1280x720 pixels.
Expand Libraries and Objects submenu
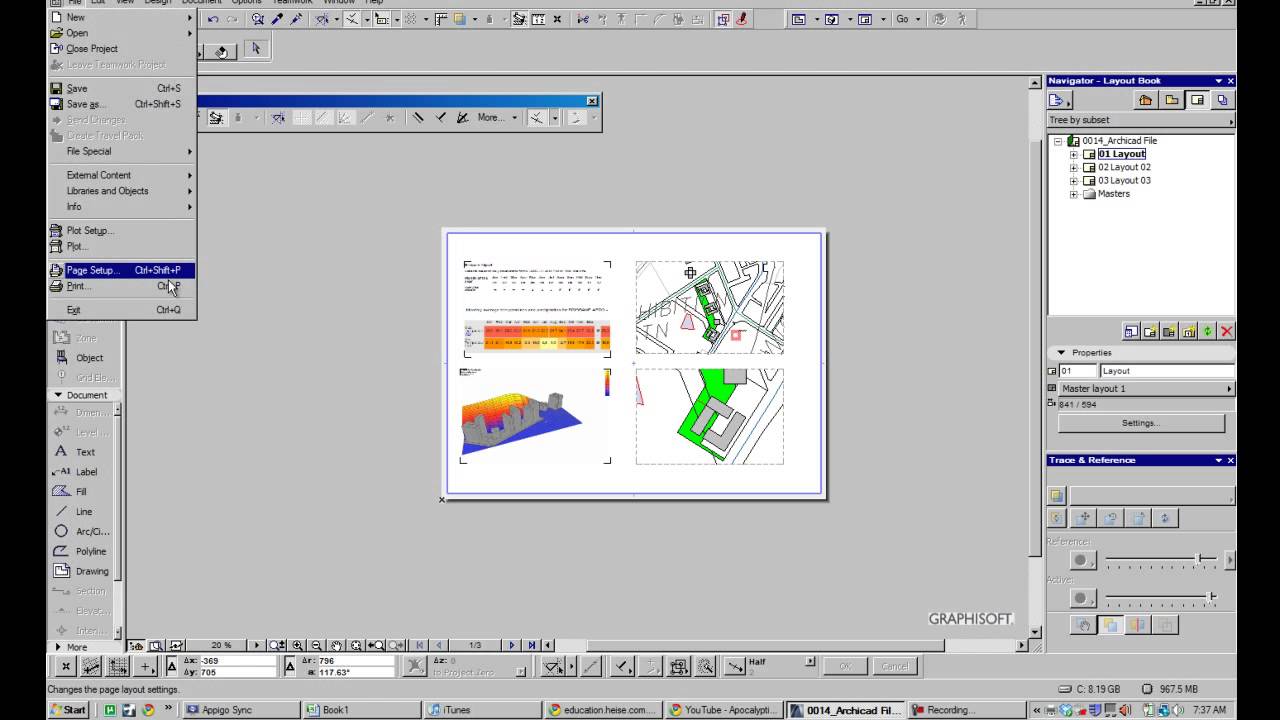(121, 191)
